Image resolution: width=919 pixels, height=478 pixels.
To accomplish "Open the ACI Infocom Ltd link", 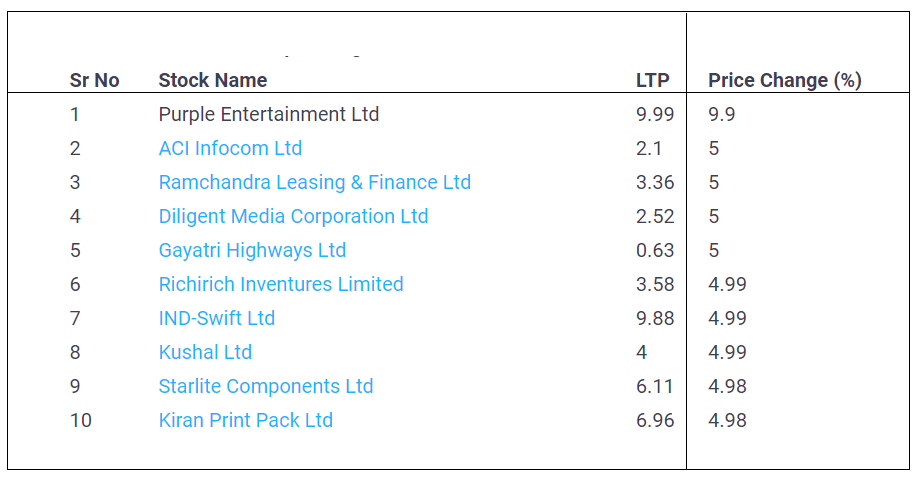I will click(x=230, y=148).
